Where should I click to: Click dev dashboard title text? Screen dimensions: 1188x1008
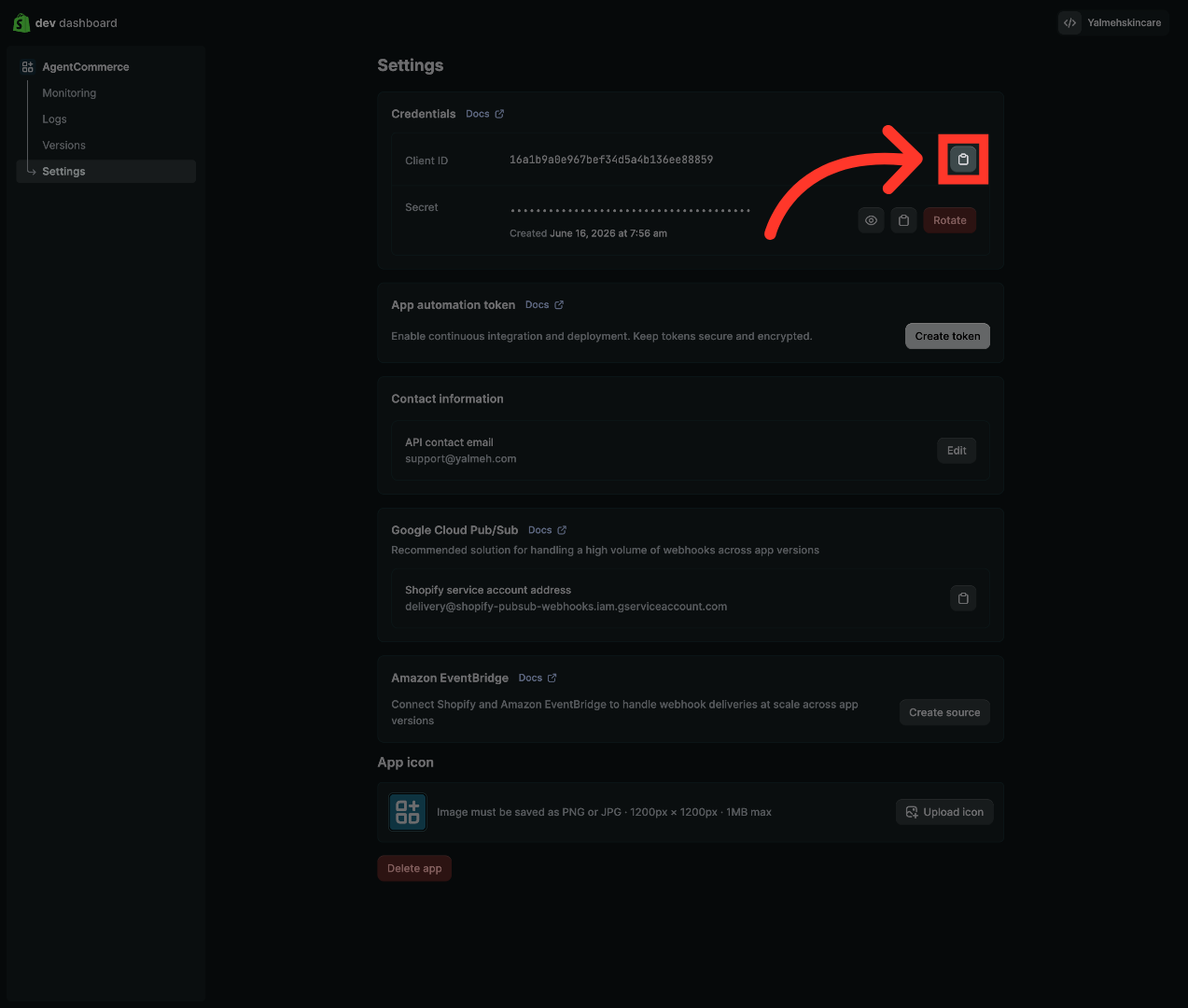(77, 23)
